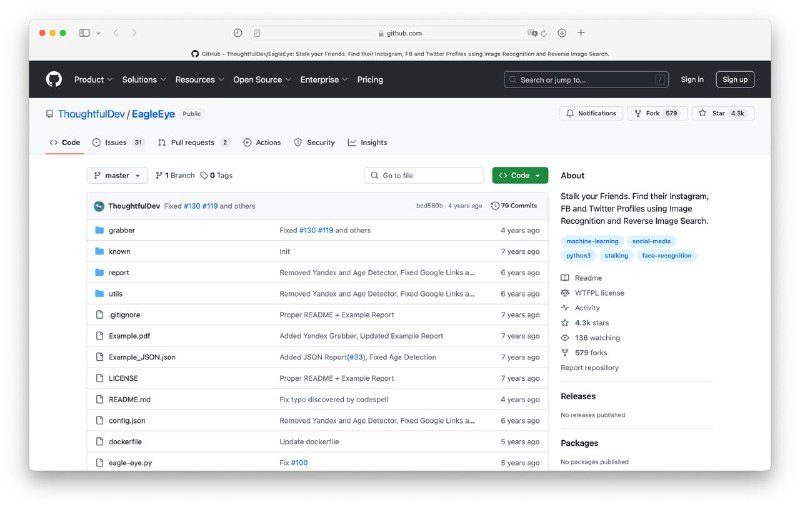
Task: Open the known folder
Action: tap(119, 251)
